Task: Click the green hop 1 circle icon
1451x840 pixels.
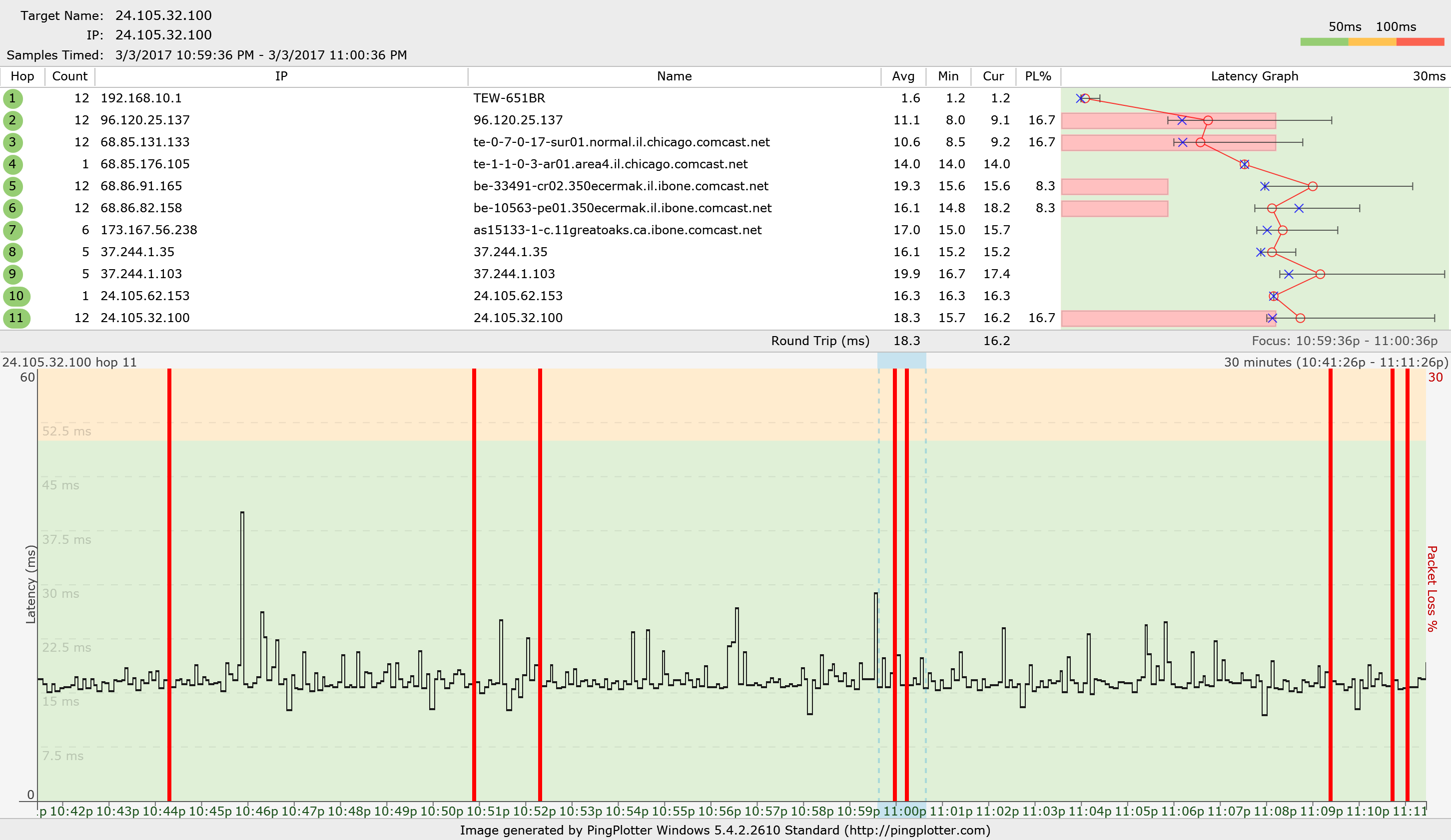Action: (x=12, y=98)
